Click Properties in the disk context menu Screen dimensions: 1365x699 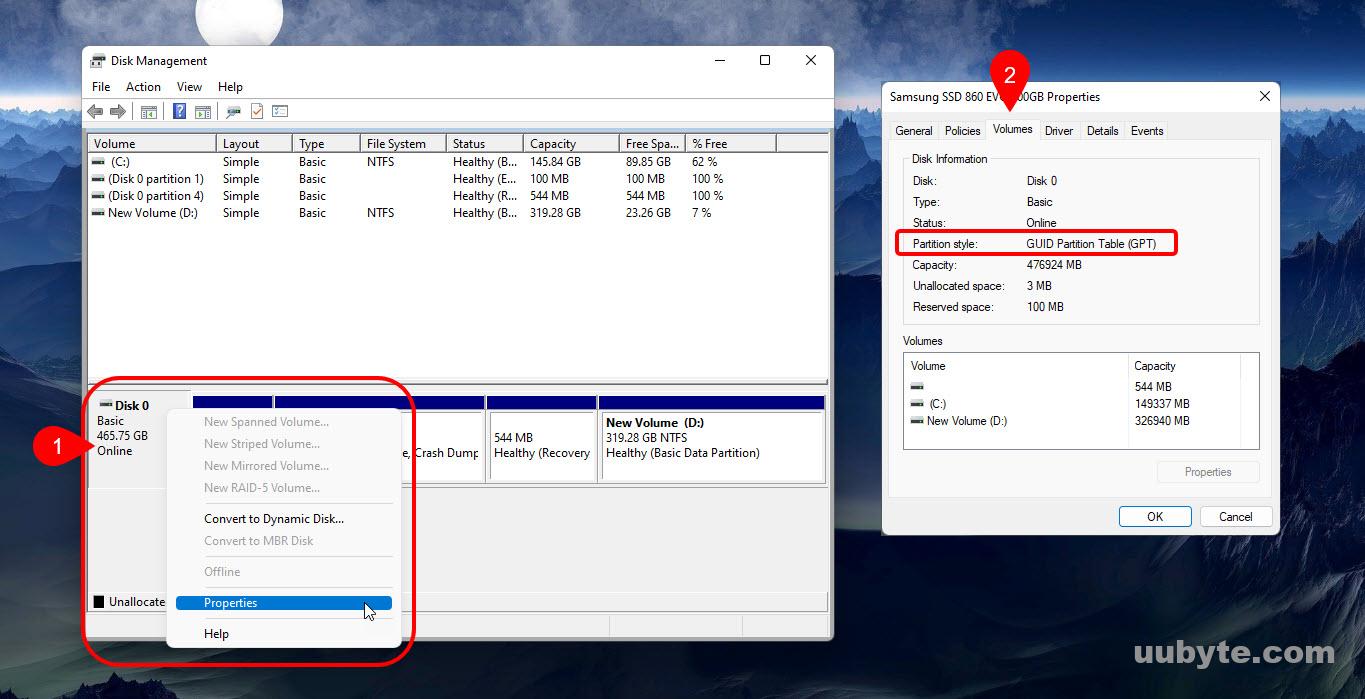[231, 602]
